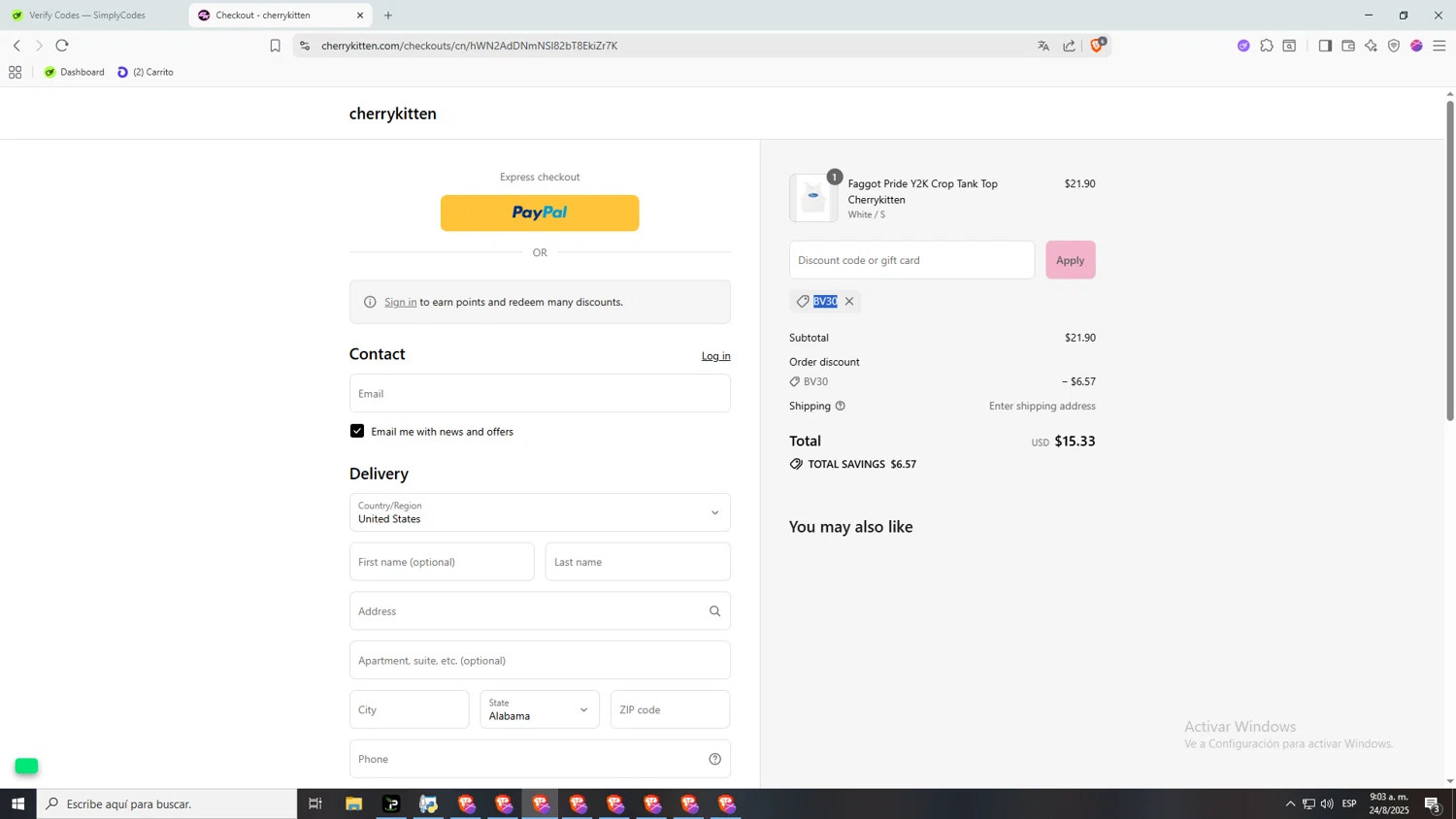This screenshot has height=819, width=1456.
Task: Click the browser address bar URL
Action: (469, 46)
